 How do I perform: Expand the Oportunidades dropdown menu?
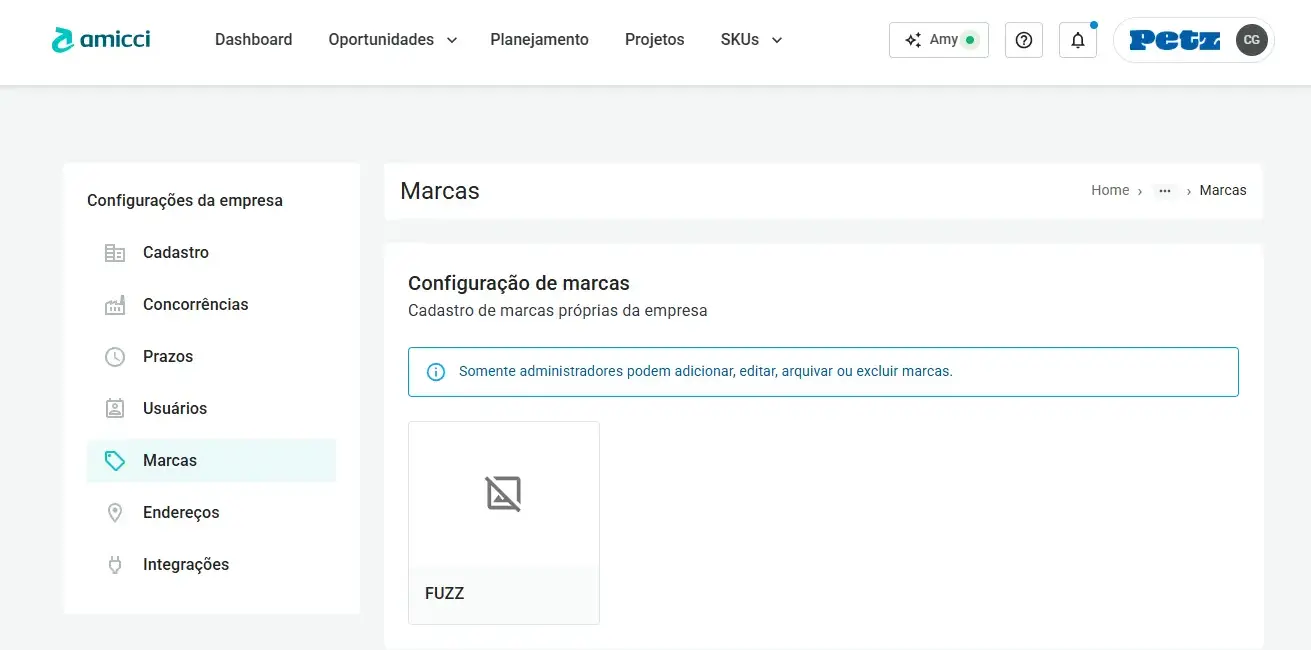(392, 40)
